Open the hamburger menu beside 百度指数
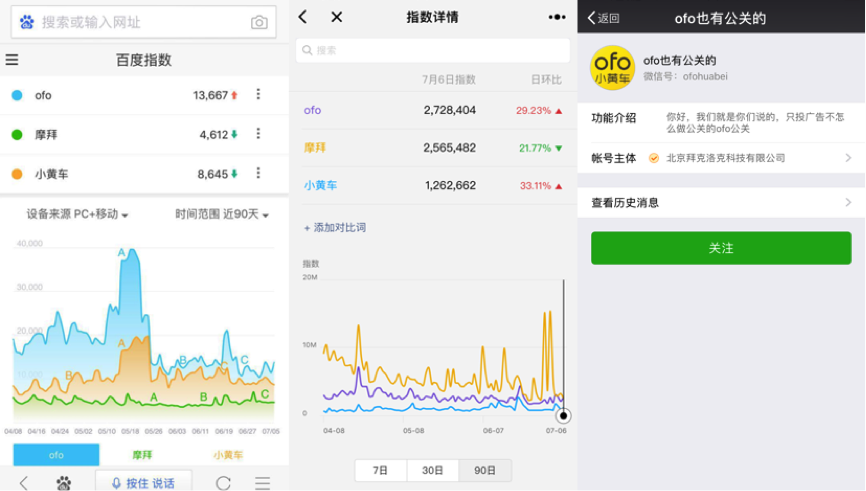 (12, 60)
